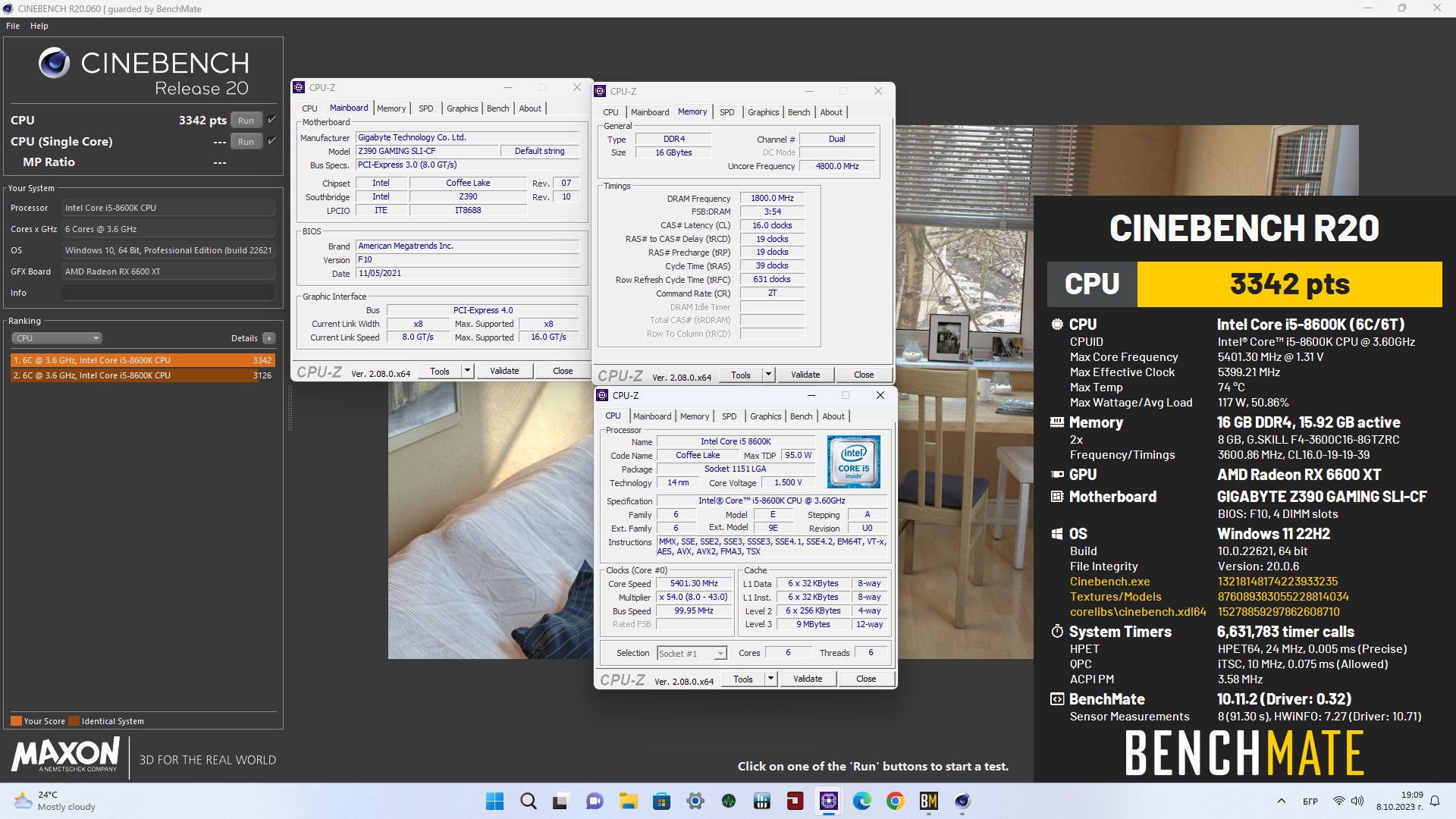Switch to SPD tab in Memory CPU-Z window
Screen dimensions: 1456x819
[727, 112]
